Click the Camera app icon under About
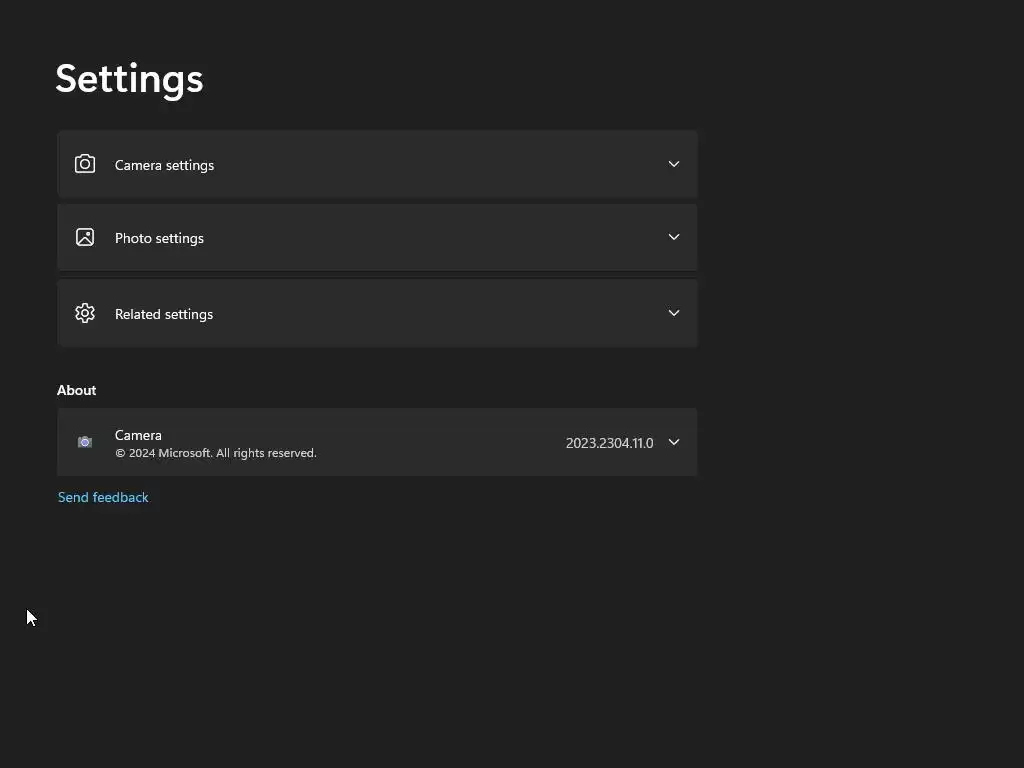The height and width of the screenshot is (768, 1024). point(85,442)
